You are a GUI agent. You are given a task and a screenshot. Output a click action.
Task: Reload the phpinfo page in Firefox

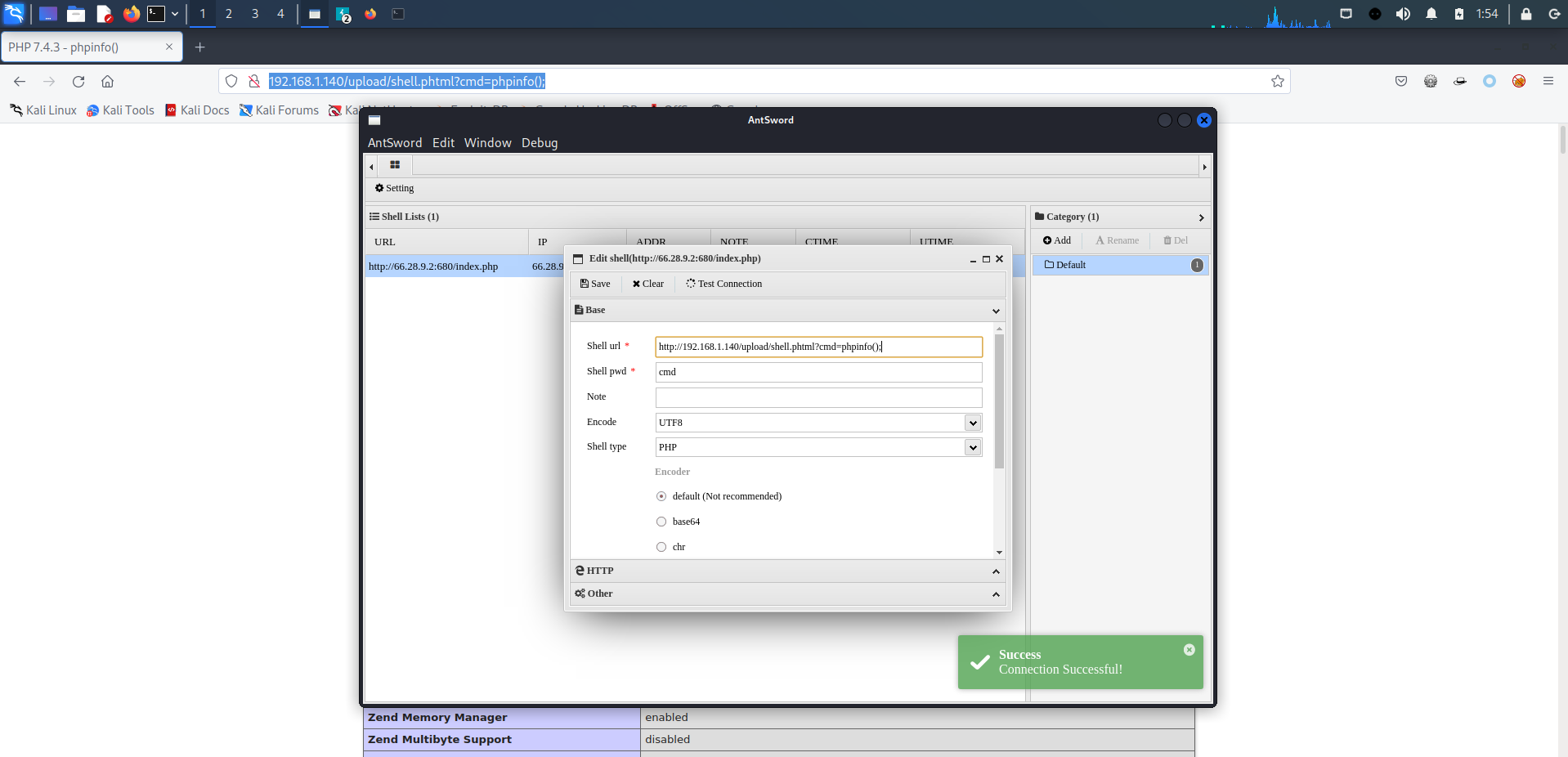(x=78, y=81)
